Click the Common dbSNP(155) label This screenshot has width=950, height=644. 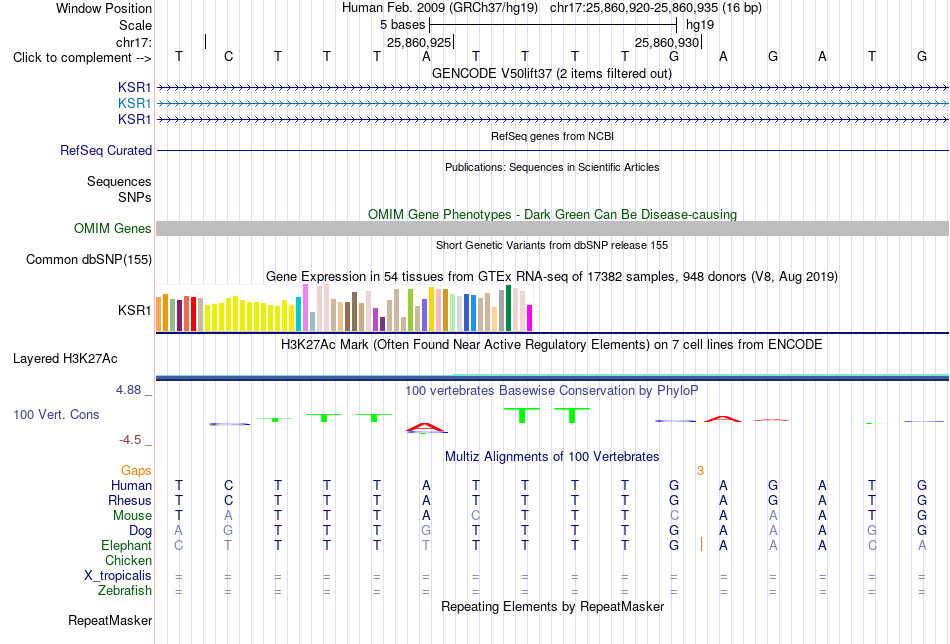tap(88, 259)
